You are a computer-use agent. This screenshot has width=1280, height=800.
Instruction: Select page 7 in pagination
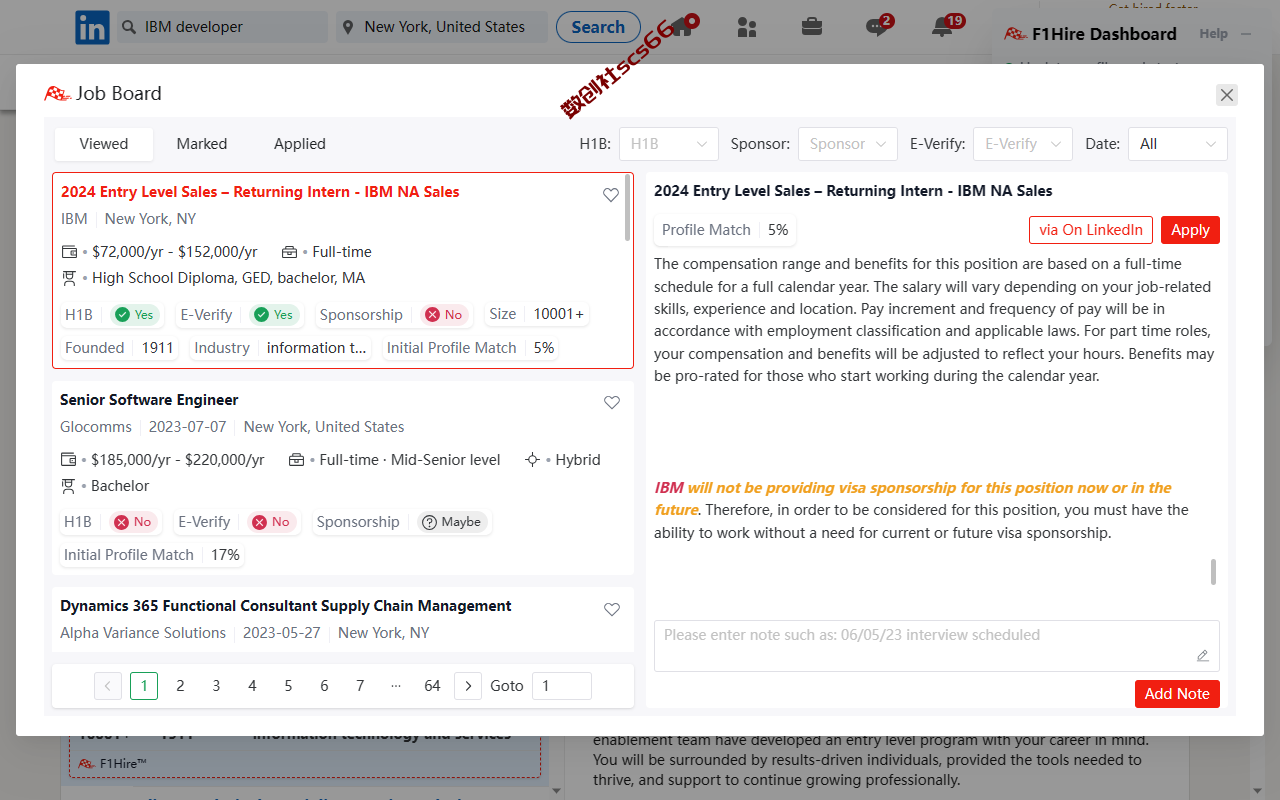[x=360, y=686]
